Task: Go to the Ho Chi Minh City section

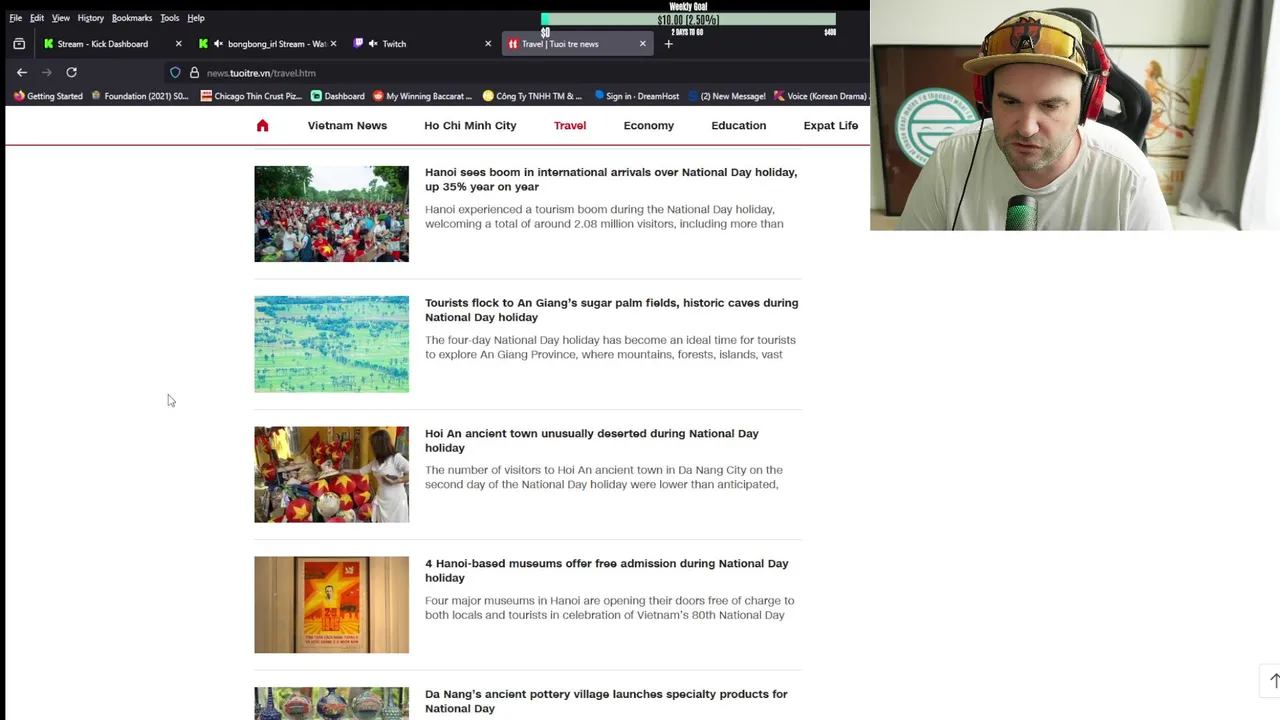Action: (470, 125)
